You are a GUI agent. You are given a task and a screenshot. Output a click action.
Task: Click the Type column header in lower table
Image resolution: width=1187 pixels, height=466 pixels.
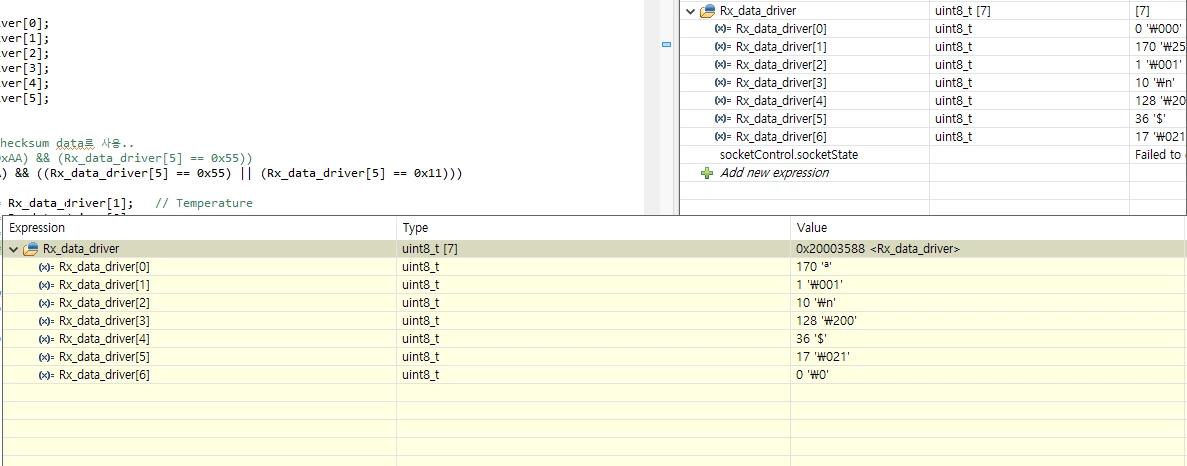(x=593, y=228)
